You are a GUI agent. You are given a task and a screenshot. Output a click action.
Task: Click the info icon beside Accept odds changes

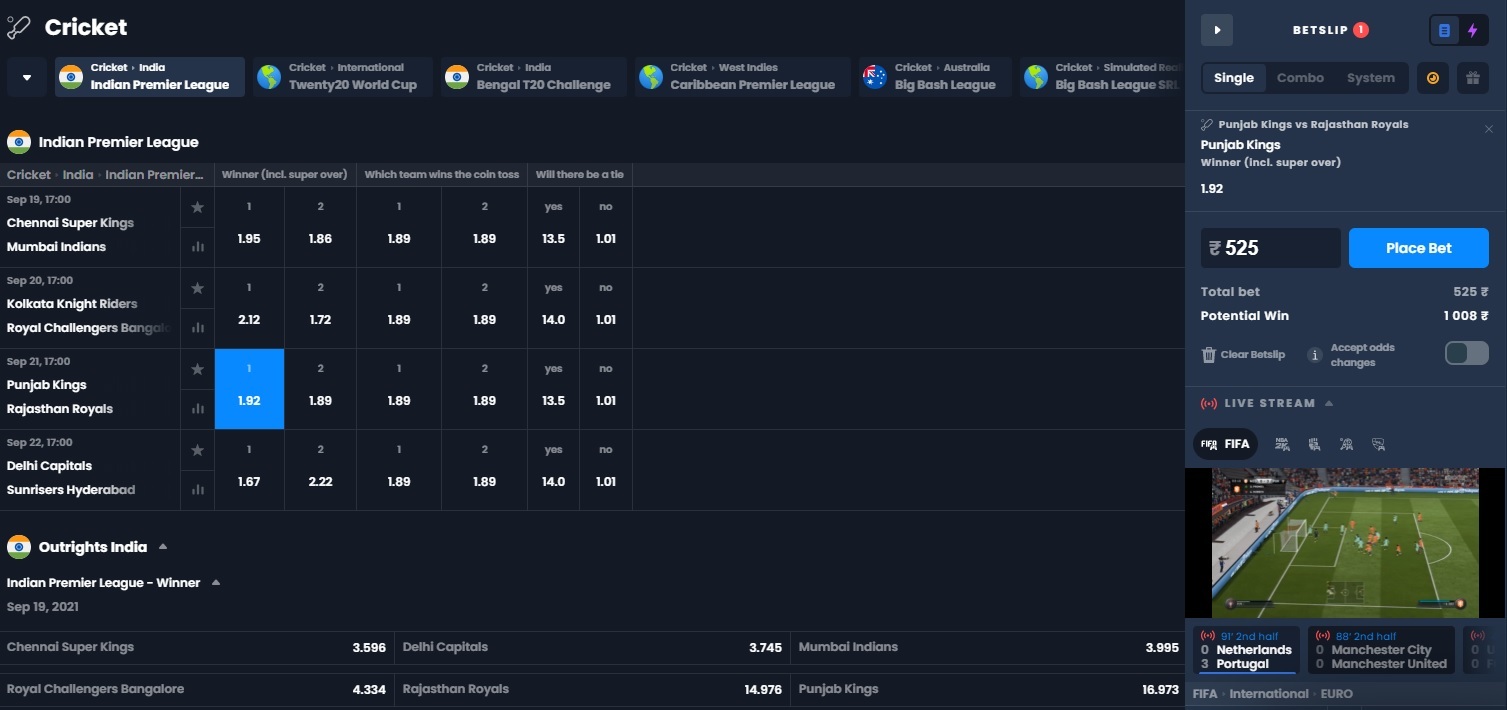pos(1314,354)
